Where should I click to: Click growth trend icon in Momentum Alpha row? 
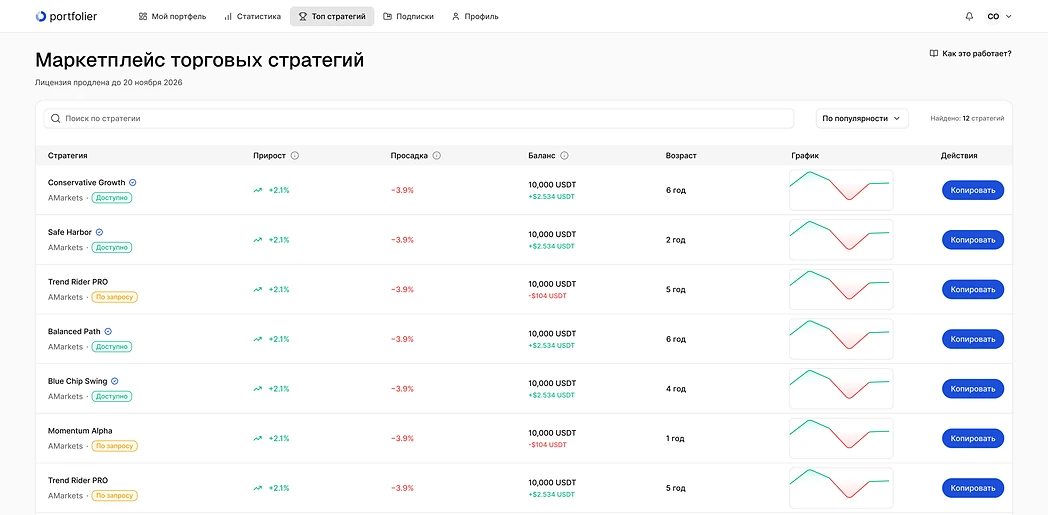[x=257, y=438]
